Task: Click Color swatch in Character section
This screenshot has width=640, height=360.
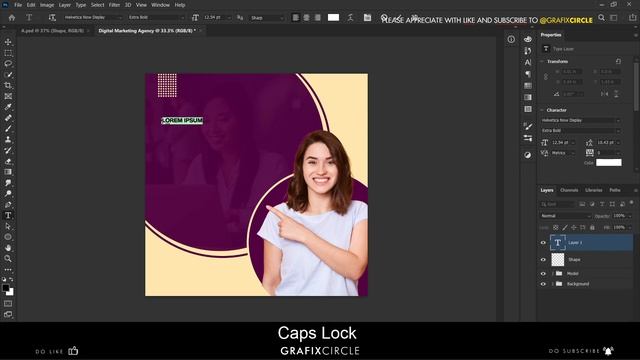Action: (x=609, y=162)
